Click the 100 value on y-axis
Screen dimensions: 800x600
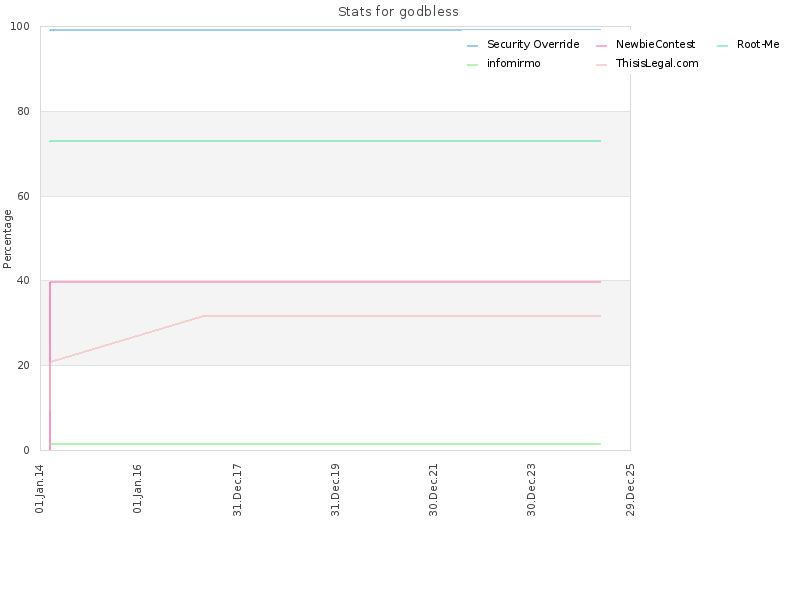point(20,27)
